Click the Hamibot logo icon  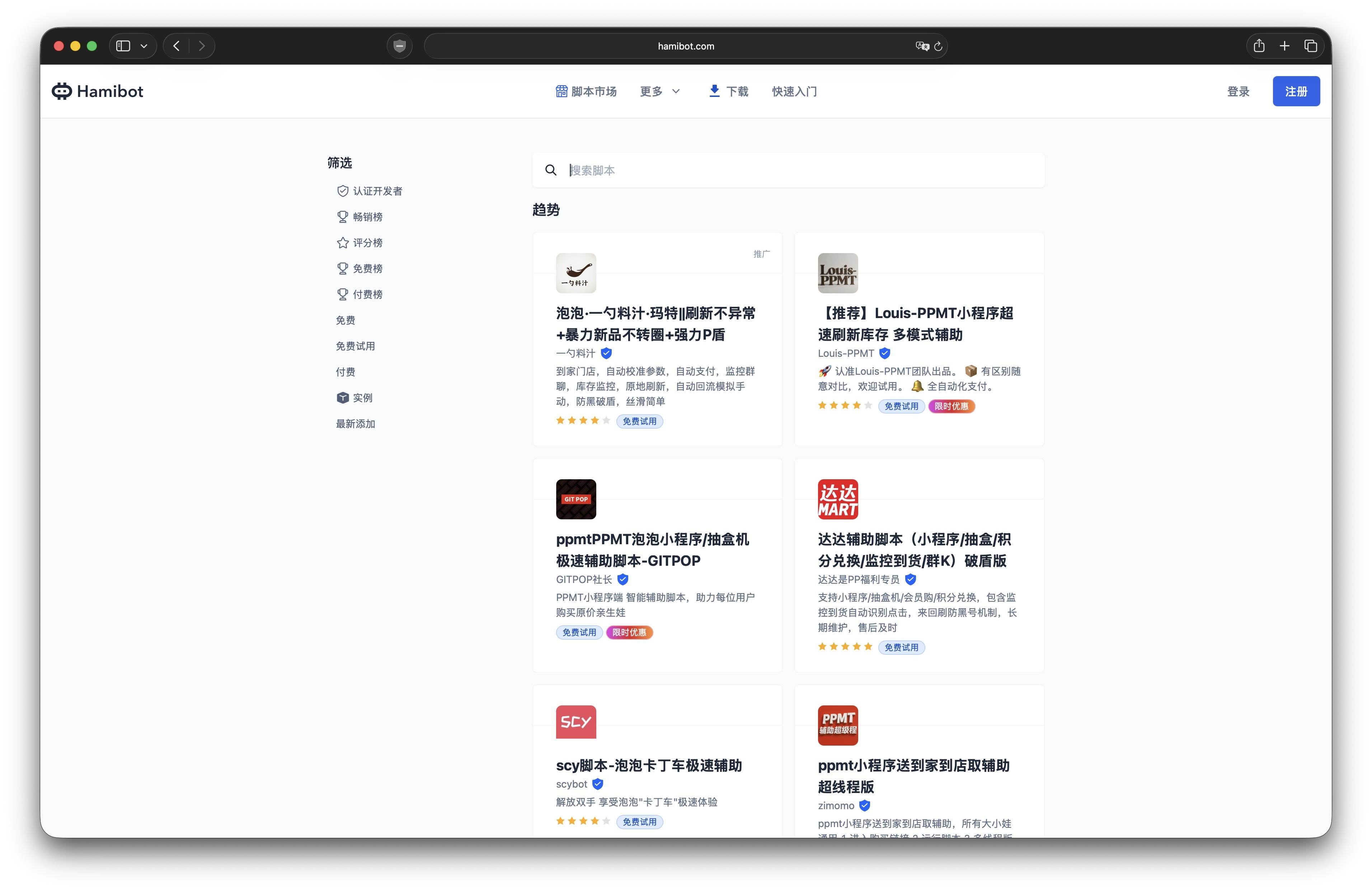coord(62,91)
